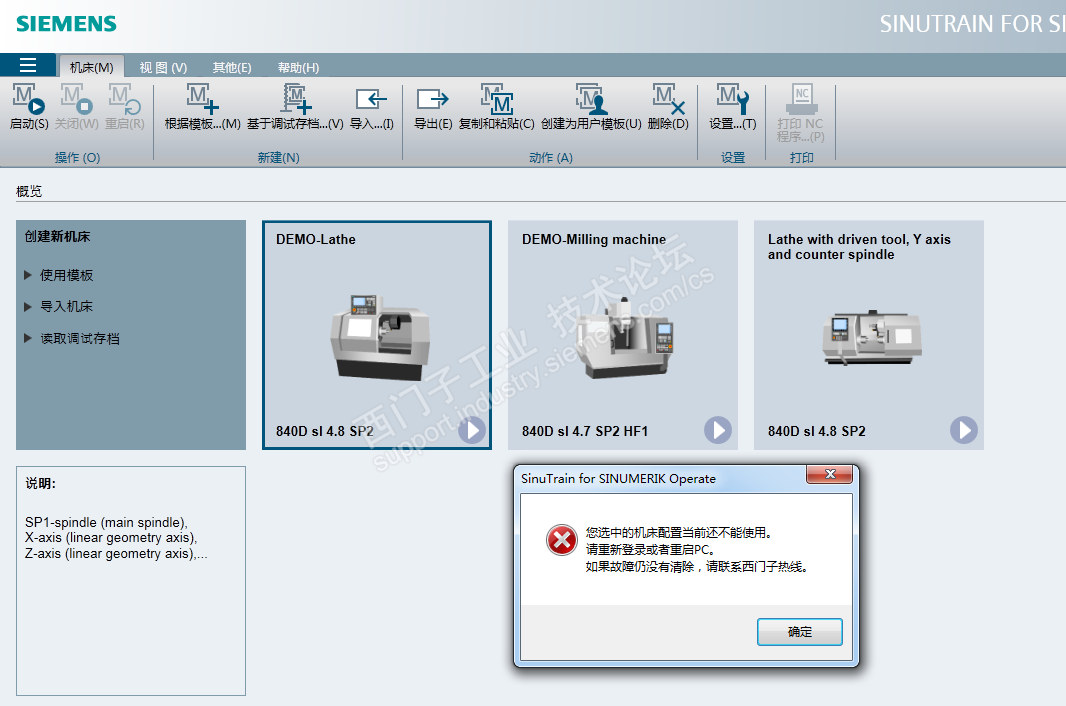The image size is (1066, 706).
Task: Create machine via 根据模板...(M) icon
Action: pos(203,99)
